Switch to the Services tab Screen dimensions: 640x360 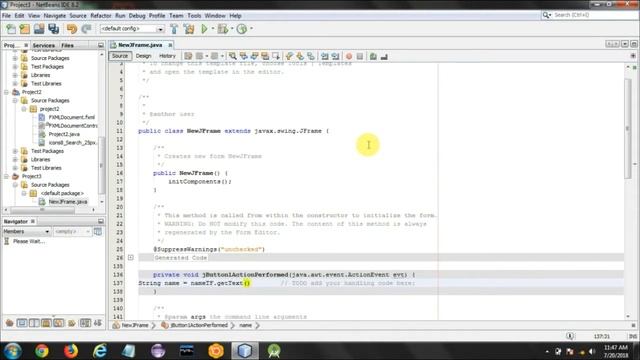pyautogui.click(x=44, y=45)
